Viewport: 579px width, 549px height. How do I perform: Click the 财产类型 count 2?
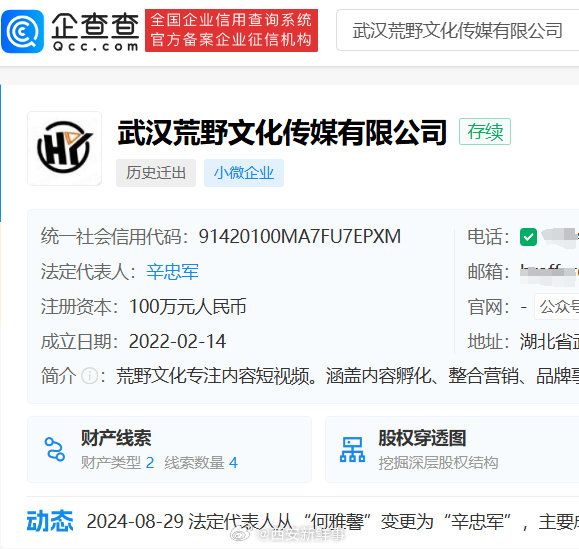pyautogui.click(x=150, y=463)
